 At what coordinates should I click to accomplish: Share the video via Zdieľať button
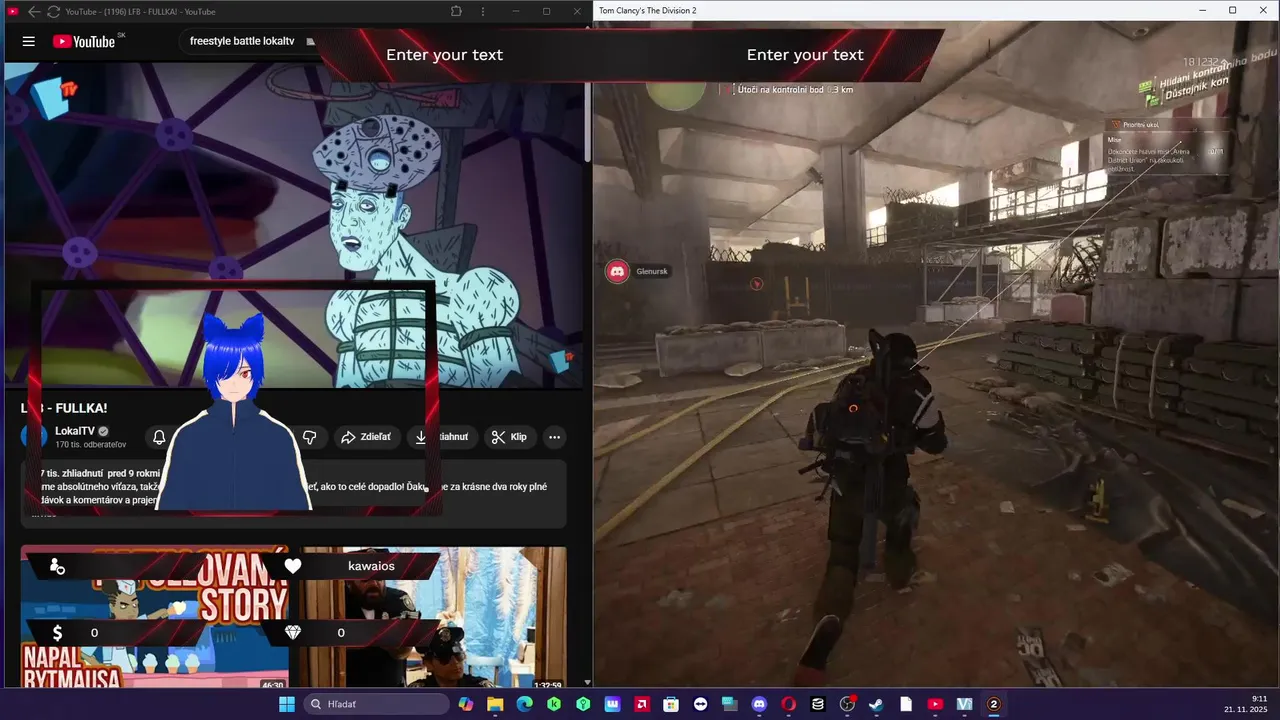pyautogui.click(x=367, y=437)
